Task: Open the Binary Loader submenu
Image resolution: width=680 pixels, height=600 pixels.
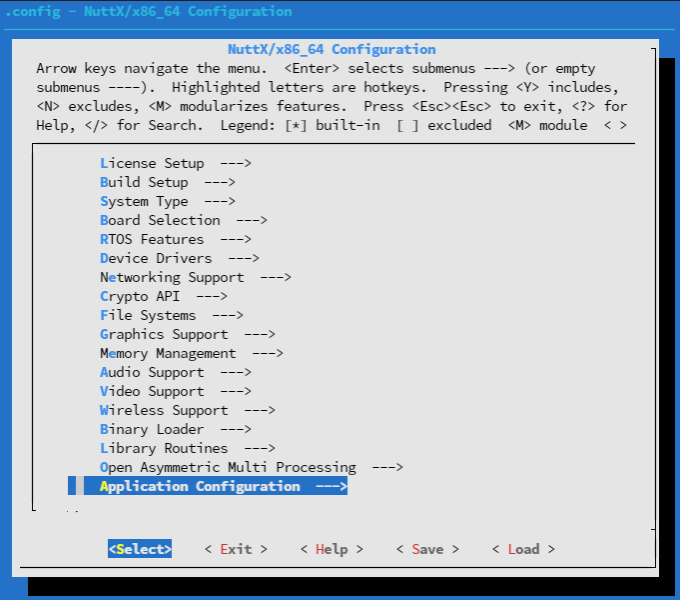Action: (x=175, y=429)
